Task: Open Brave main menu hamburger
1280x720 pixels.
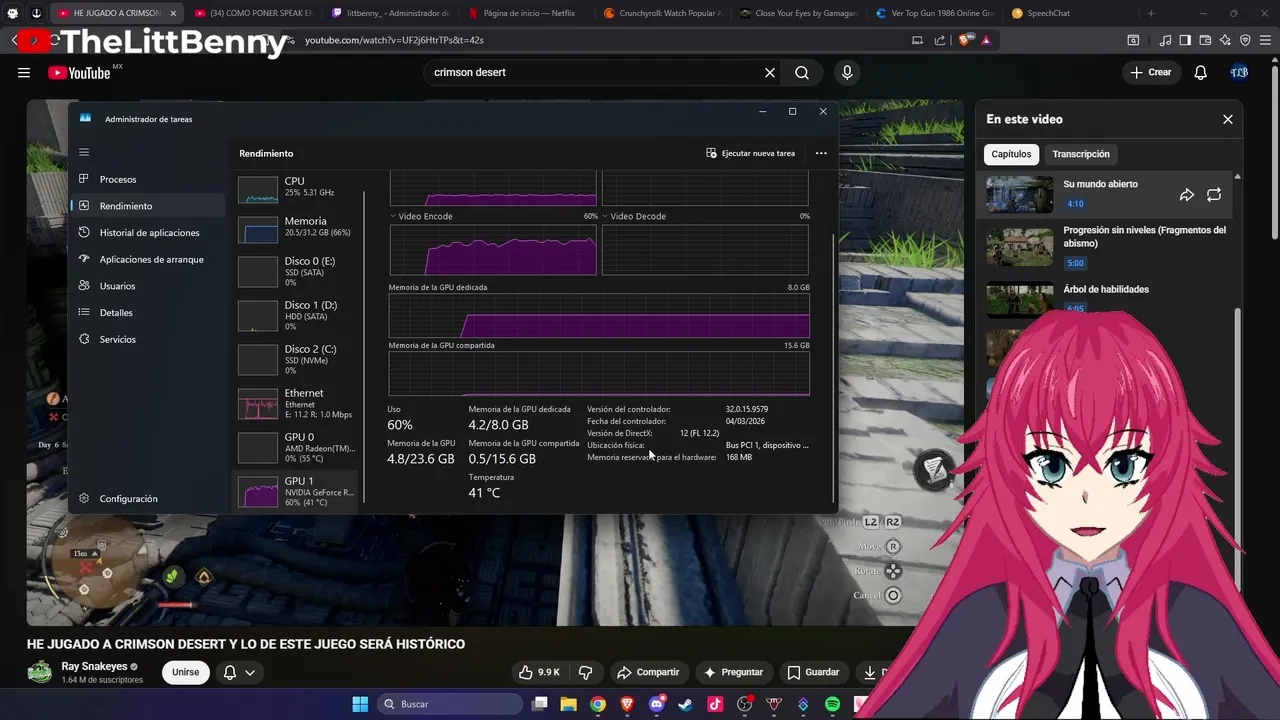Action: point(1266,40)
